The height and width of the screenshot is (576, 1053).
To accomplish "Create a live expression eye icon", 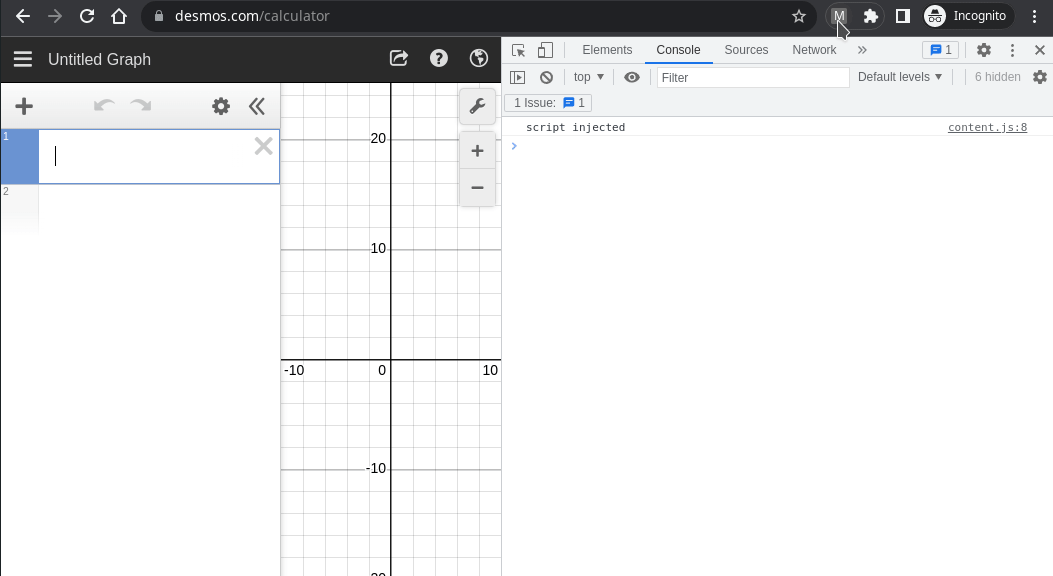I will (632, 77).
